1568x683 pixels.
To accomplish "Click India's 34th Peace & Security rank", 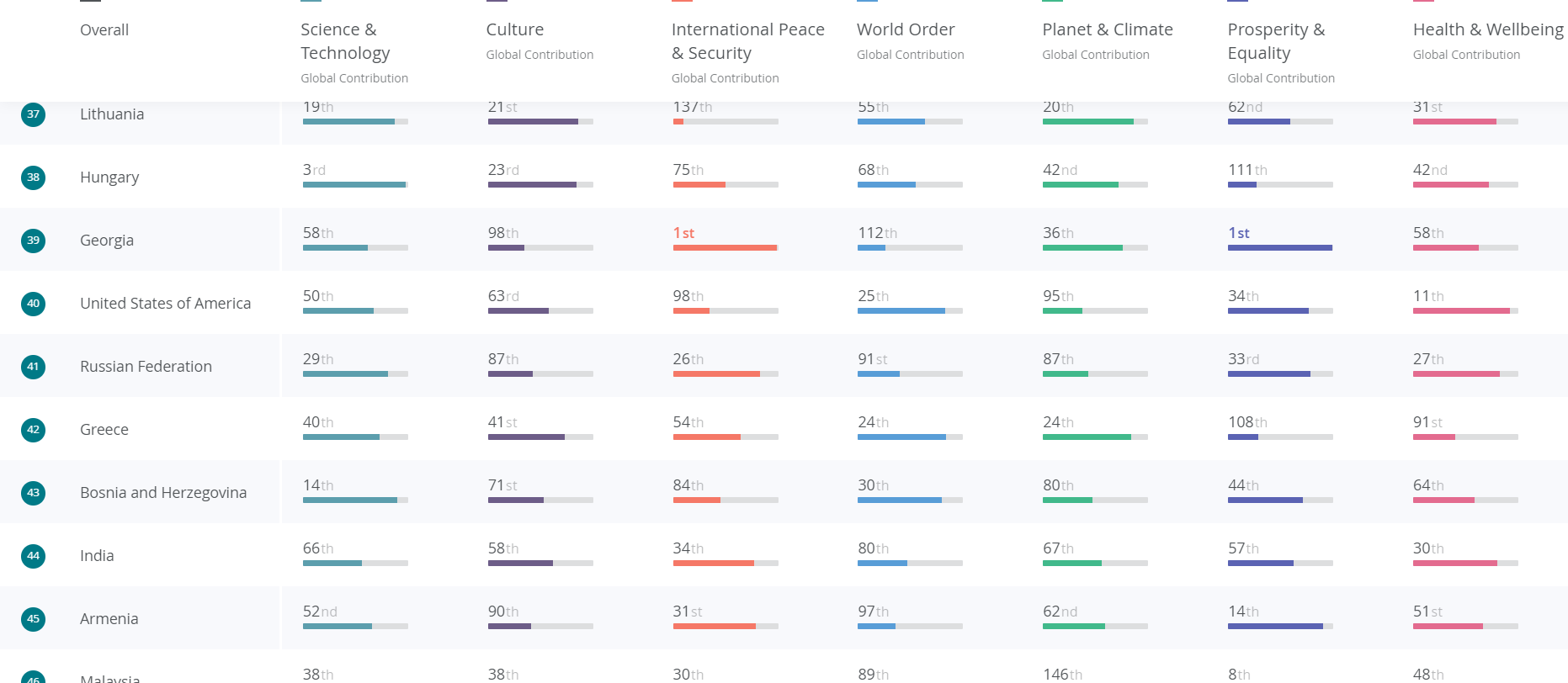I will point(688,548).
